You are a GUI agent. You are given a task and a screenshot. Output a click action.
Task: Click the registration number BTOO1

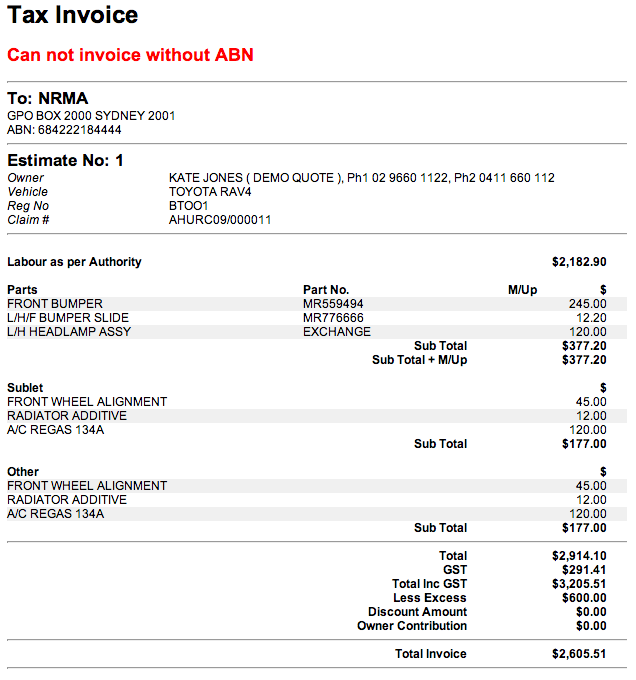(x=189, y=206)
